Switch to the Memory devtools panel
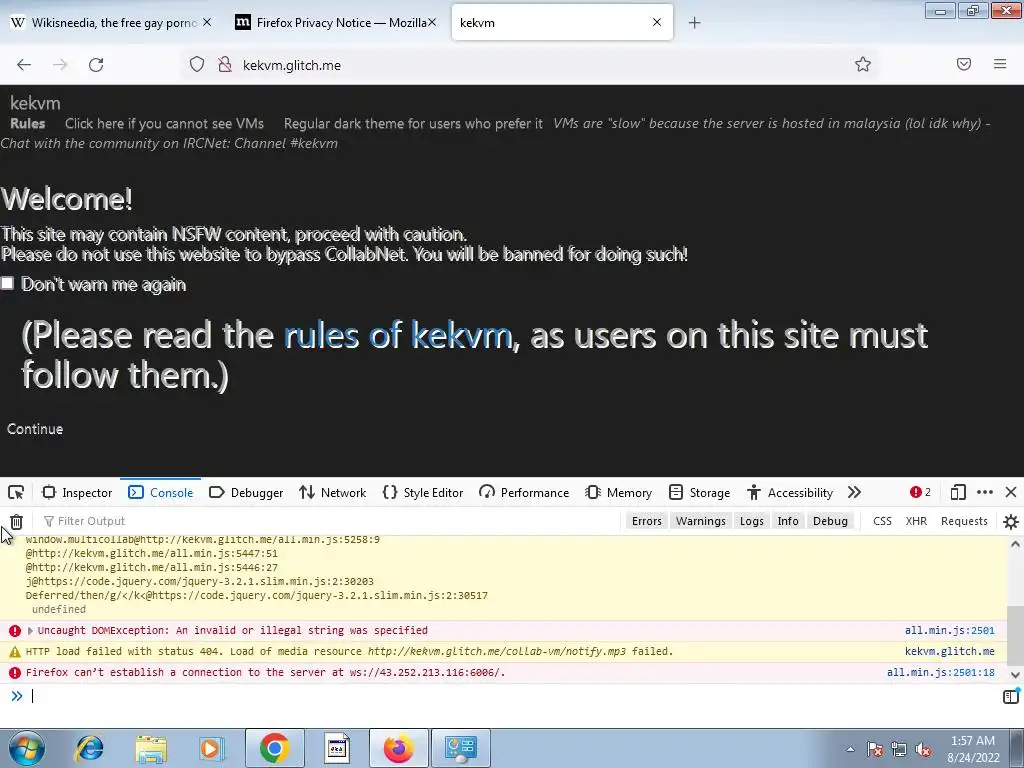Viewport: 1024px width, 768px height. coord(618,492)
